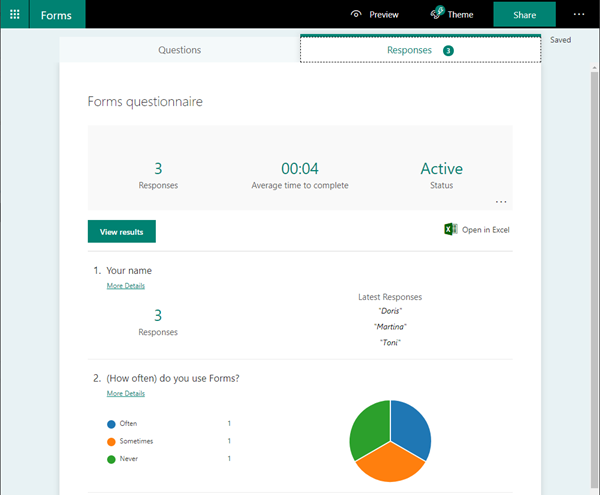Open More Details for Your name question
This screenshot has width=600, height=495.
click(x=126, y=286)
